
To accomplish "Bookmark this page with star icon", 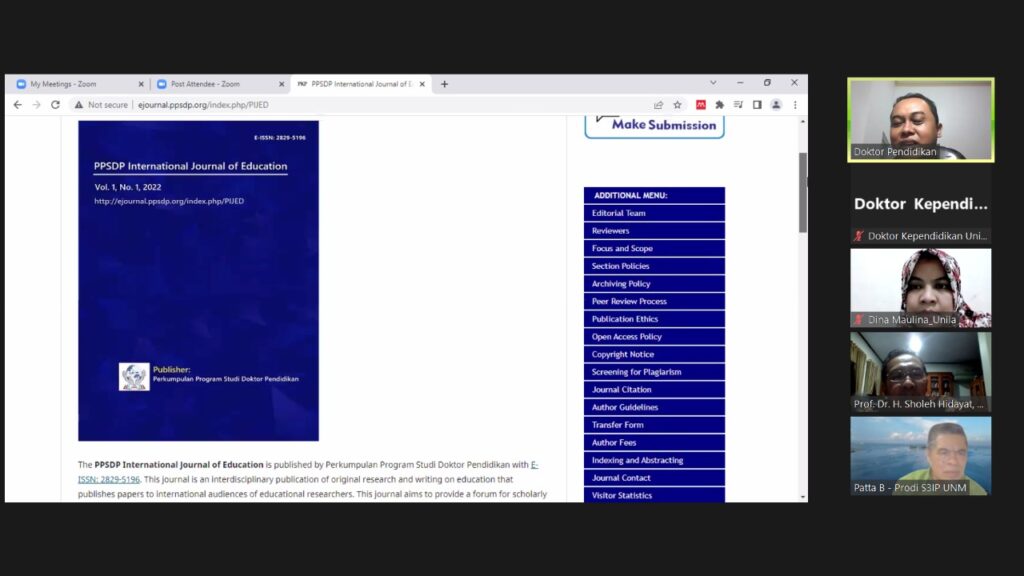I will (677, 105).
